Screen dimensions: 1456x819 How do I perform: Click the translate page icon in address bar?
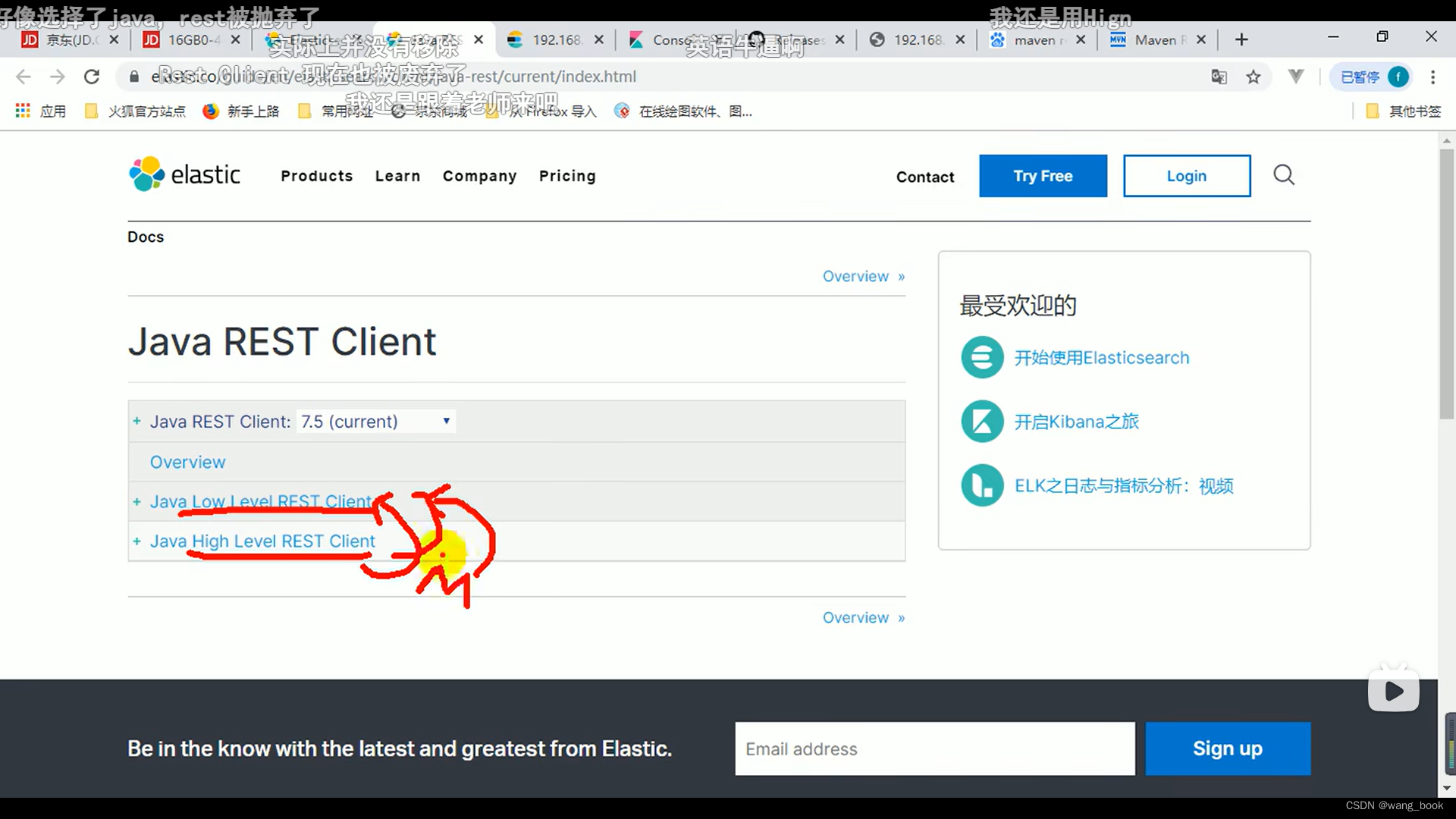(x=1219, y=77)
